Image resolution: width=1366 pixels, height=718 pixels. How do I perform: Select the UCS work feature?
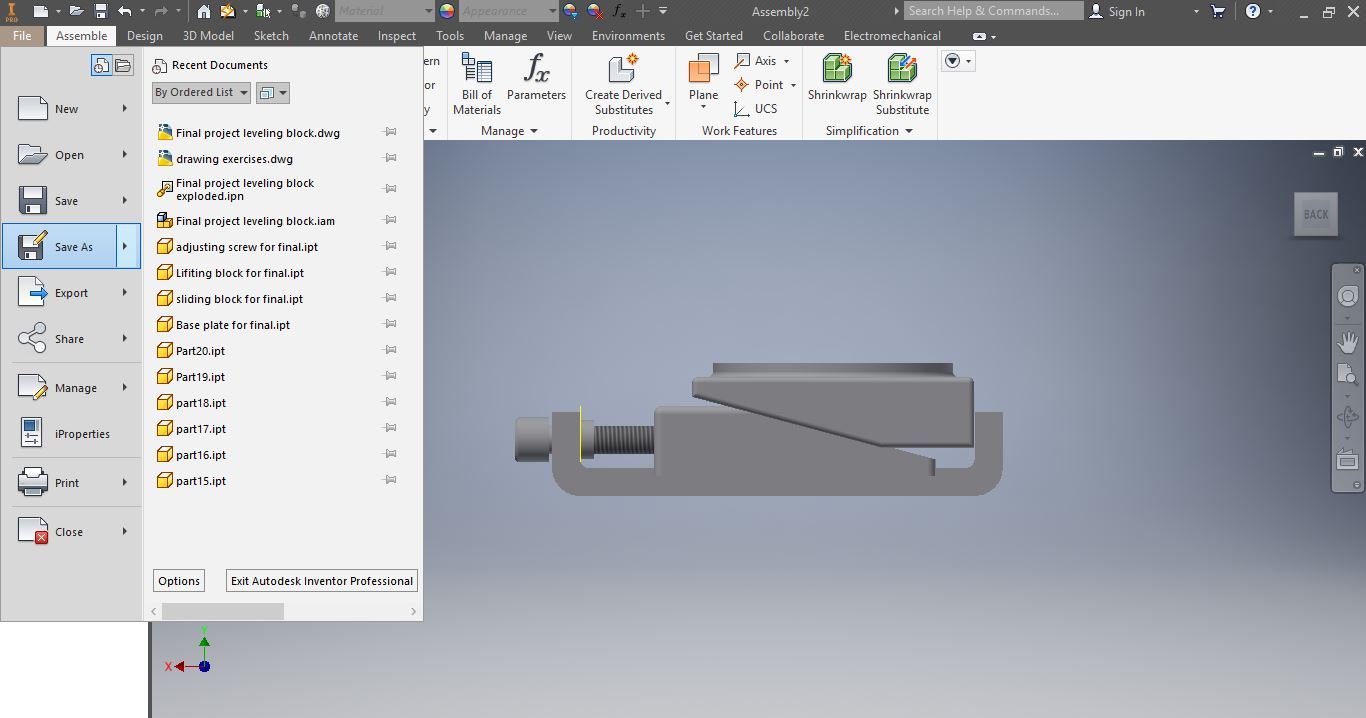coord(756,109)
